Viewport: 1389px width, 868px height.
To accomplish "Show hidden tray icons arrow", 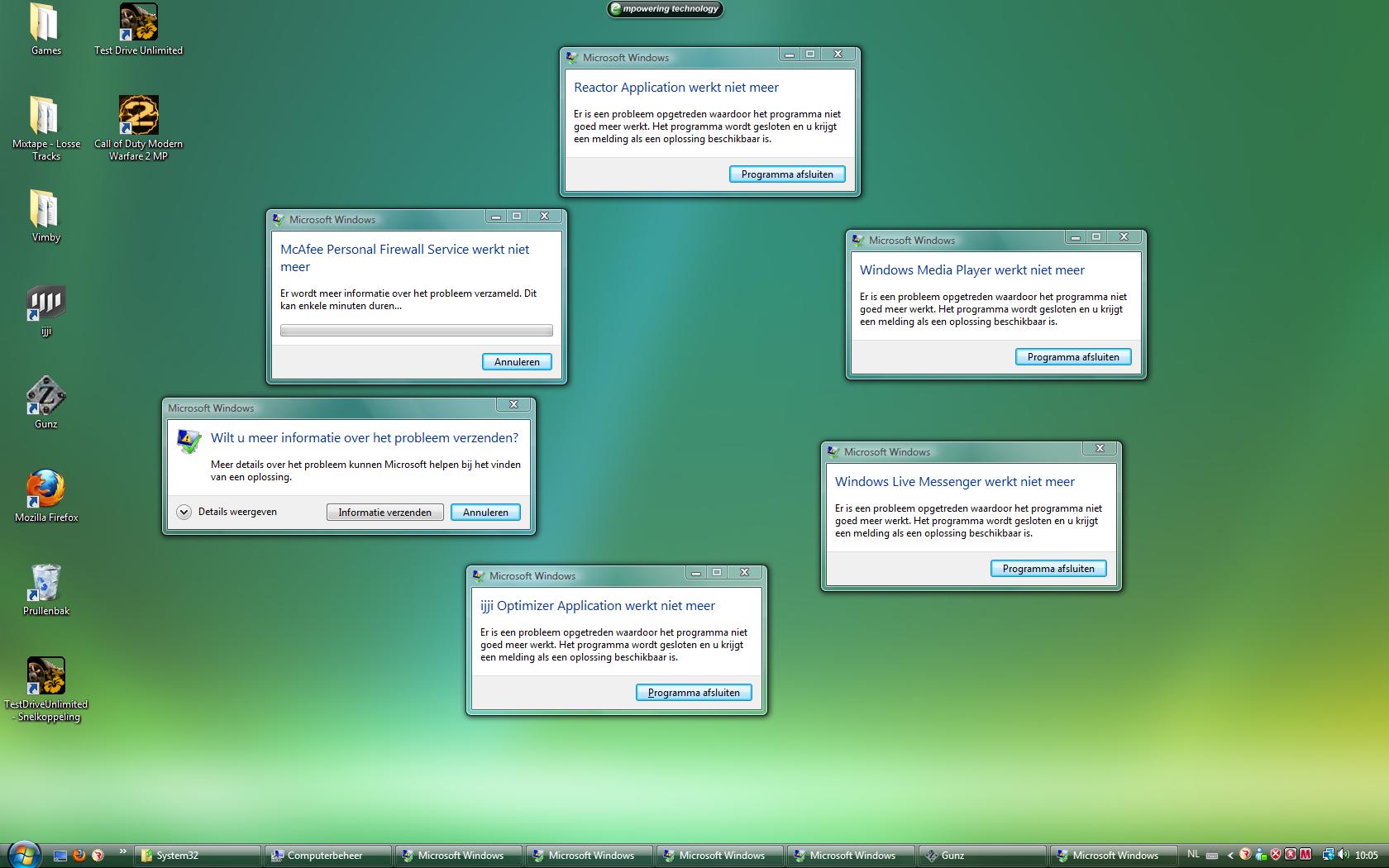I will 1230,856.
